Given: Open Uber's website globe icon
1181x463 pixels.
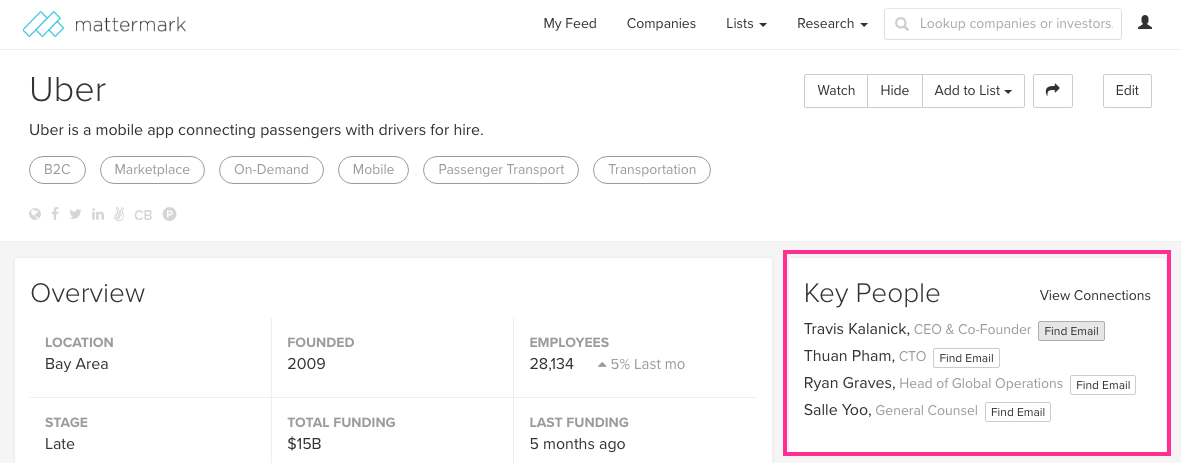Looking at the screenshot, I should [x=35, y=215].
